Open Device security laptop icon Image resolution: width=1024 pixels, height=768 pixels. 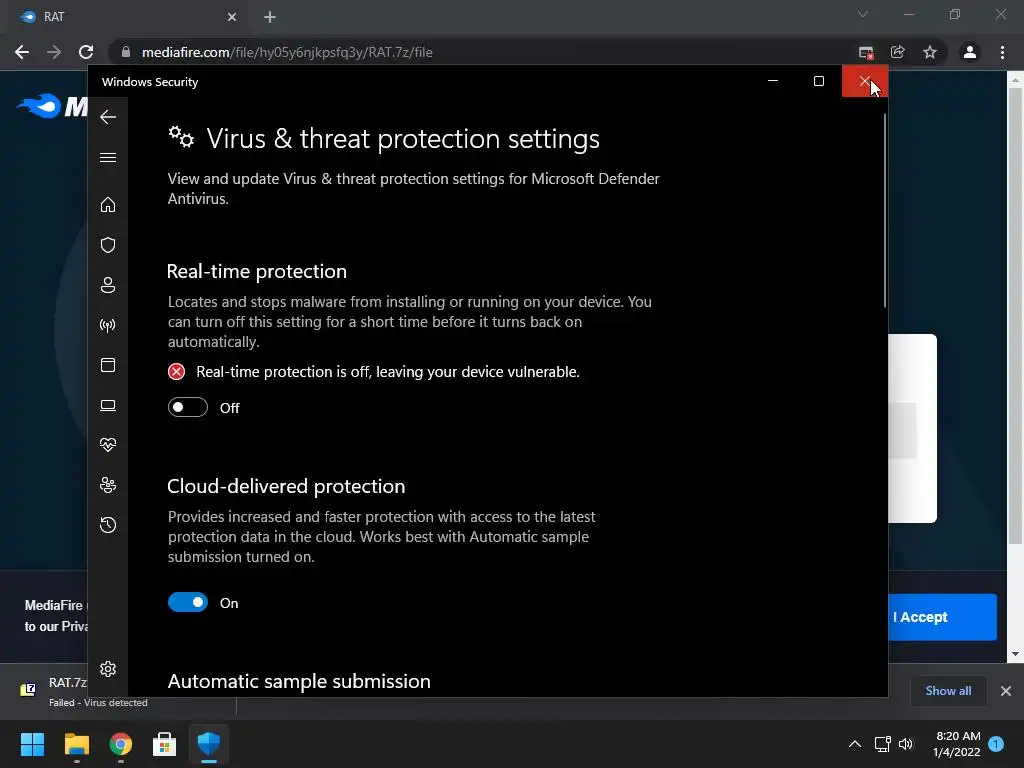(108, 406)
